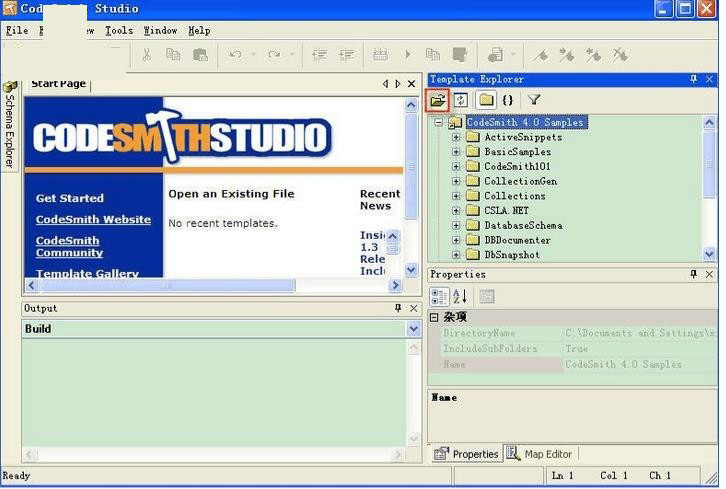726x489 pixels.
Task: Click the Redo toolbar arrow
Action: [274, 55]
